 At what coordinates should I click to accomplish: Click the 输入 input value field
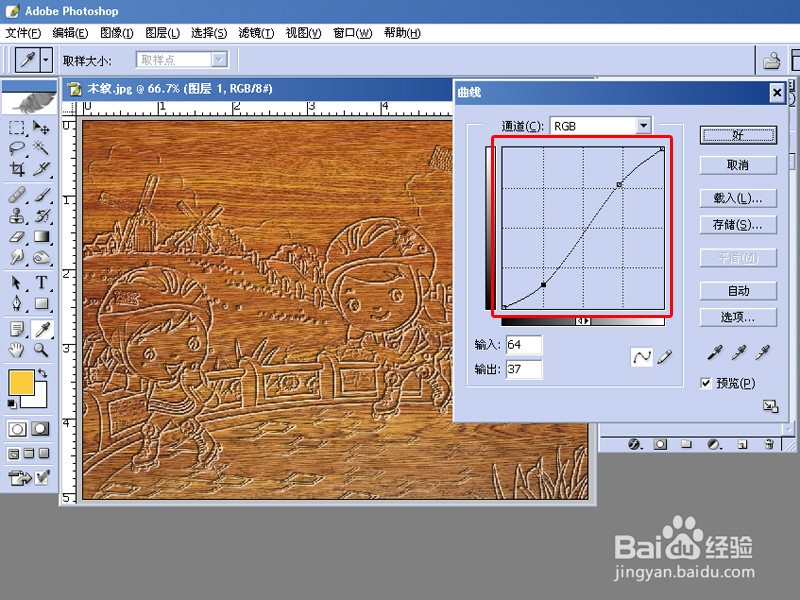[524, 345]
